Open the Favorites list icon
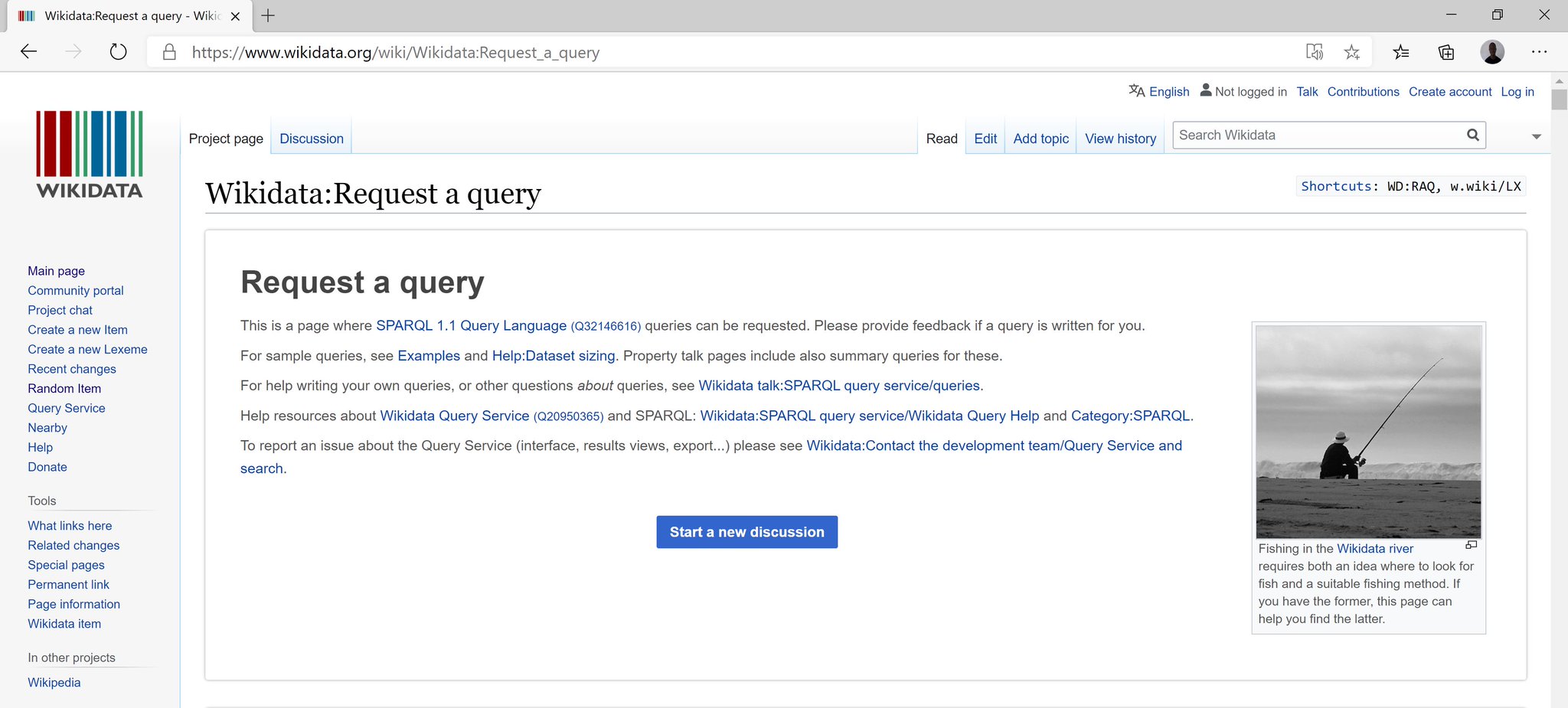The image size is (1568, 708). click(x=1401, y=52)
